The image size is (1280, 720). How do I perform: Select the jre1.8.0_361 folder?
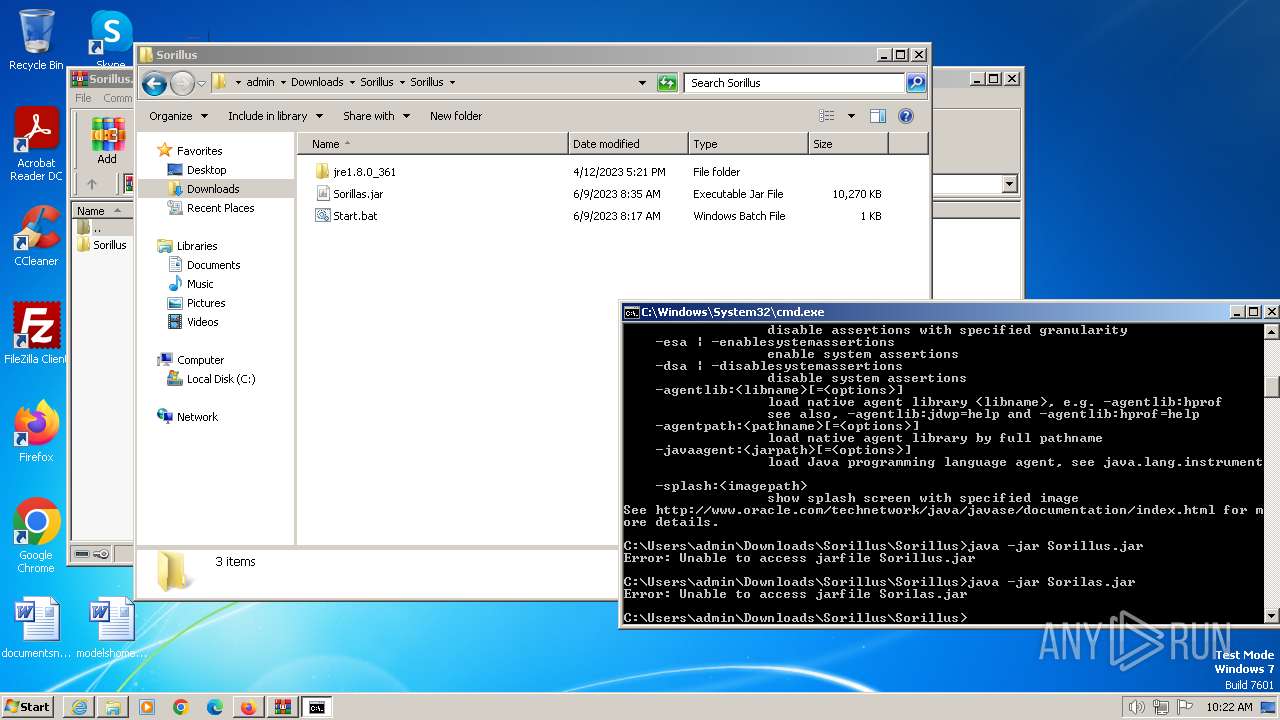click(364, 172)
